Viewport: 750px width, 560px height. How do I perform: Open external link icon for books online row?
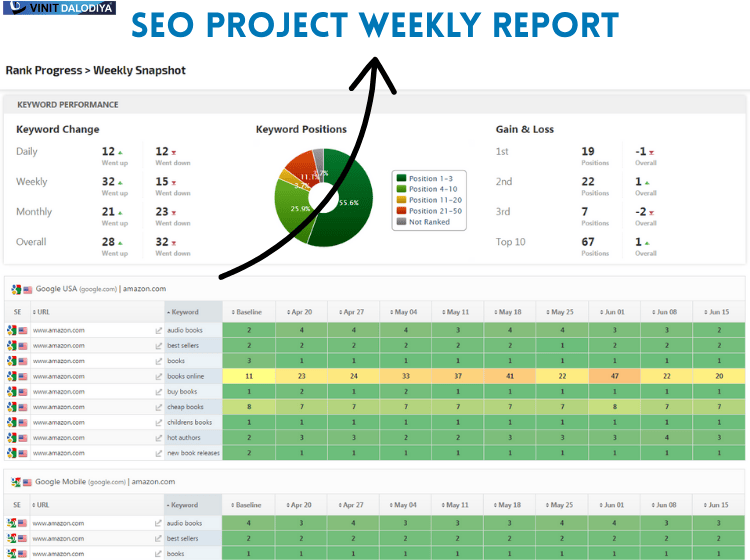click(158, 376)
